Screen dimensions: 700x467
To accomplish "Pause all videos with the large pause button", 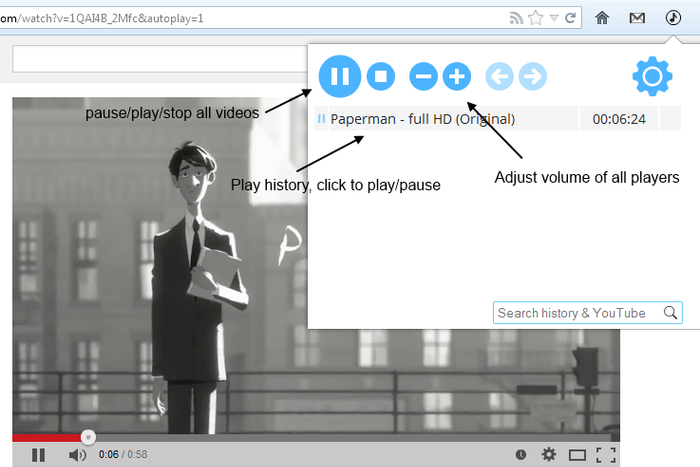I will pyautogui.click(x=340, y=76).
